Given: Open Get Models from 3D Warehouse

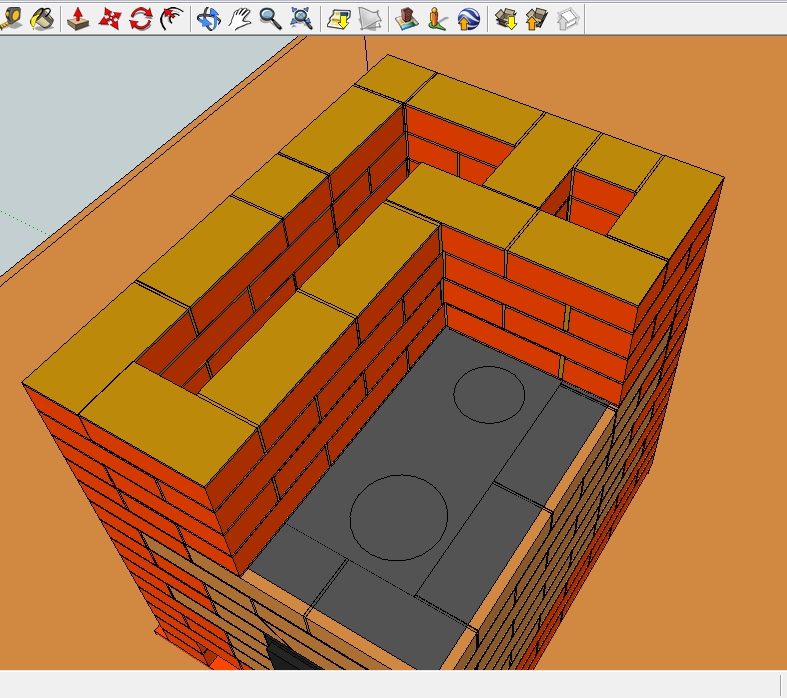Looking at the screenshot, I should [506, 18].
